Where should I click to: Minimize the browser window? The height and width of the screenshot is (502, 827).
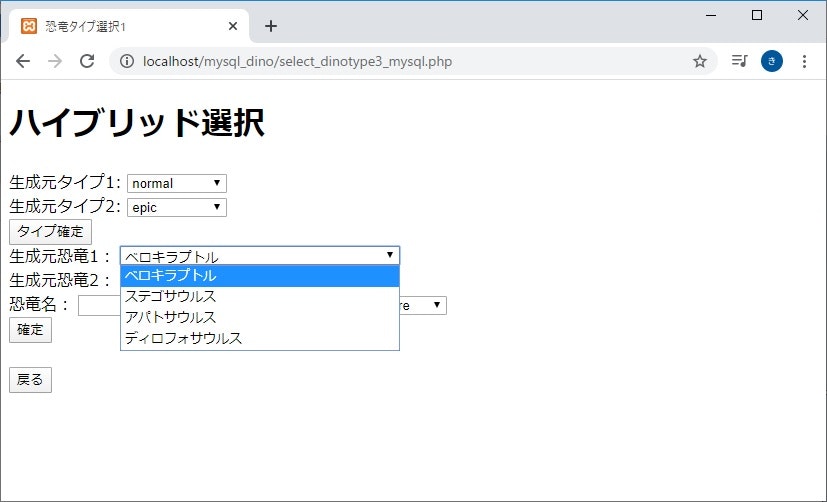[x=711, y=15]
